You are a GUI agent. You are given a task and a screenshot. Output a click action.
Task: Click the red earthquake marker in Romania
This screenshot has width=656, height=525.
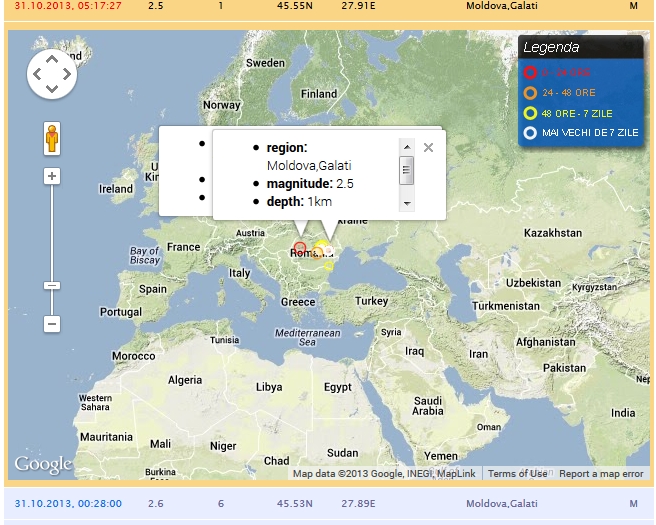[300, 248]
